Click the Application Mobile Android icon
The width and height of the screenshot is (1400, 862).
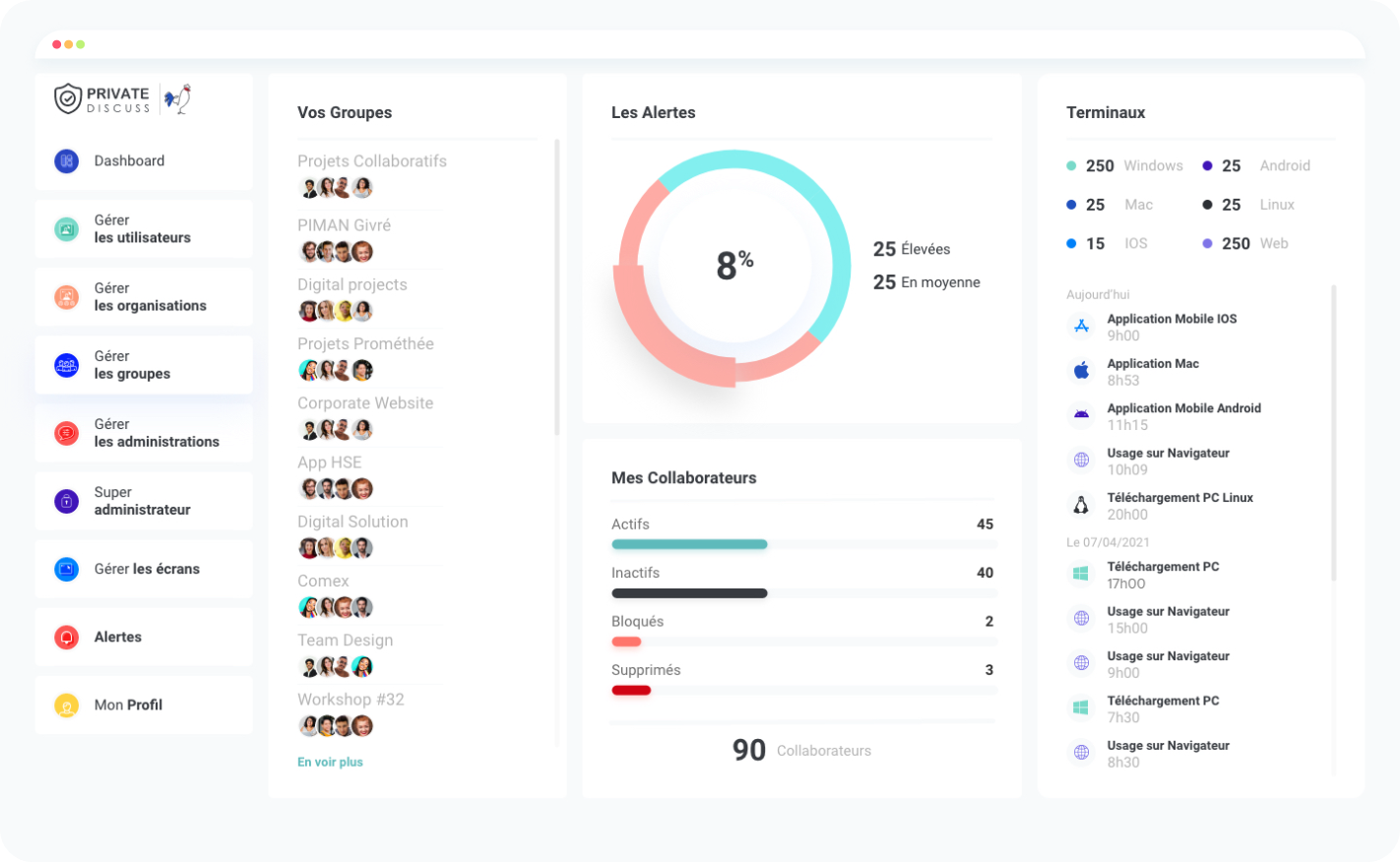point(1081,415)
